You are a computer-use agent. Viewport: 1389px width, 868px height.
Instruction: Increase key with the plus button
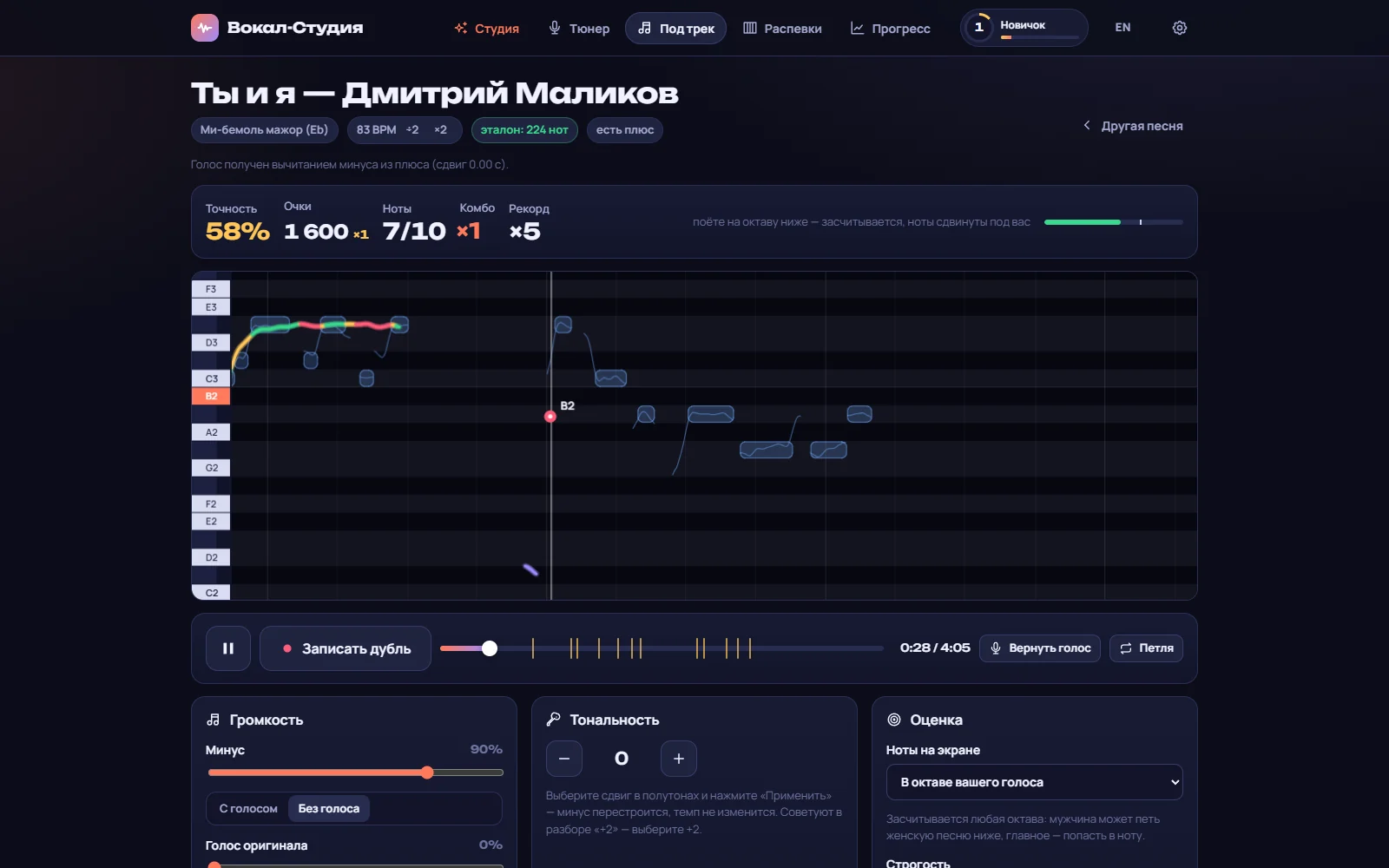[679, 759]
